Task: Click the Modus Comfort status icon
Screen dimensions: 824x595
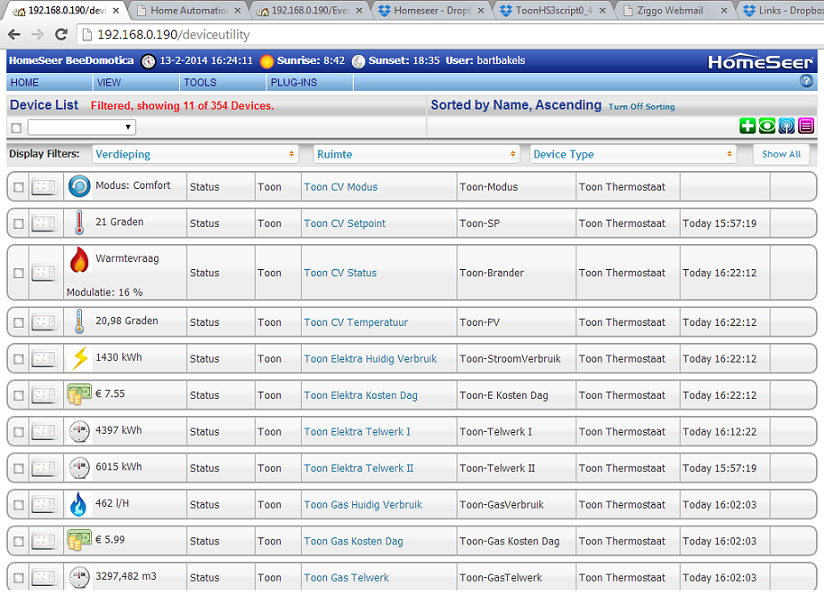Action: pyautogui.click(x=79, y=186)
